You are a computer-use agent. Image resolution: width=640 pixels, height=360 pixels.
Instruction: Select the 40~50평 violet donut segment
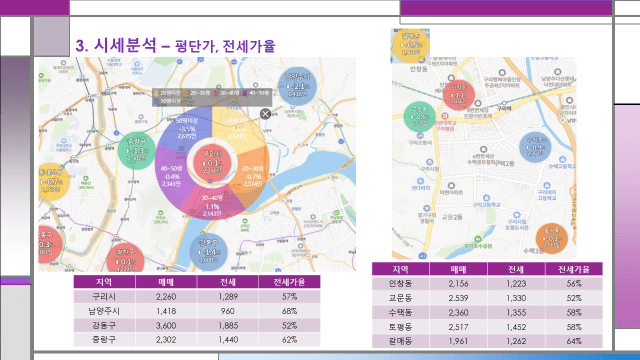pos(171,176)
